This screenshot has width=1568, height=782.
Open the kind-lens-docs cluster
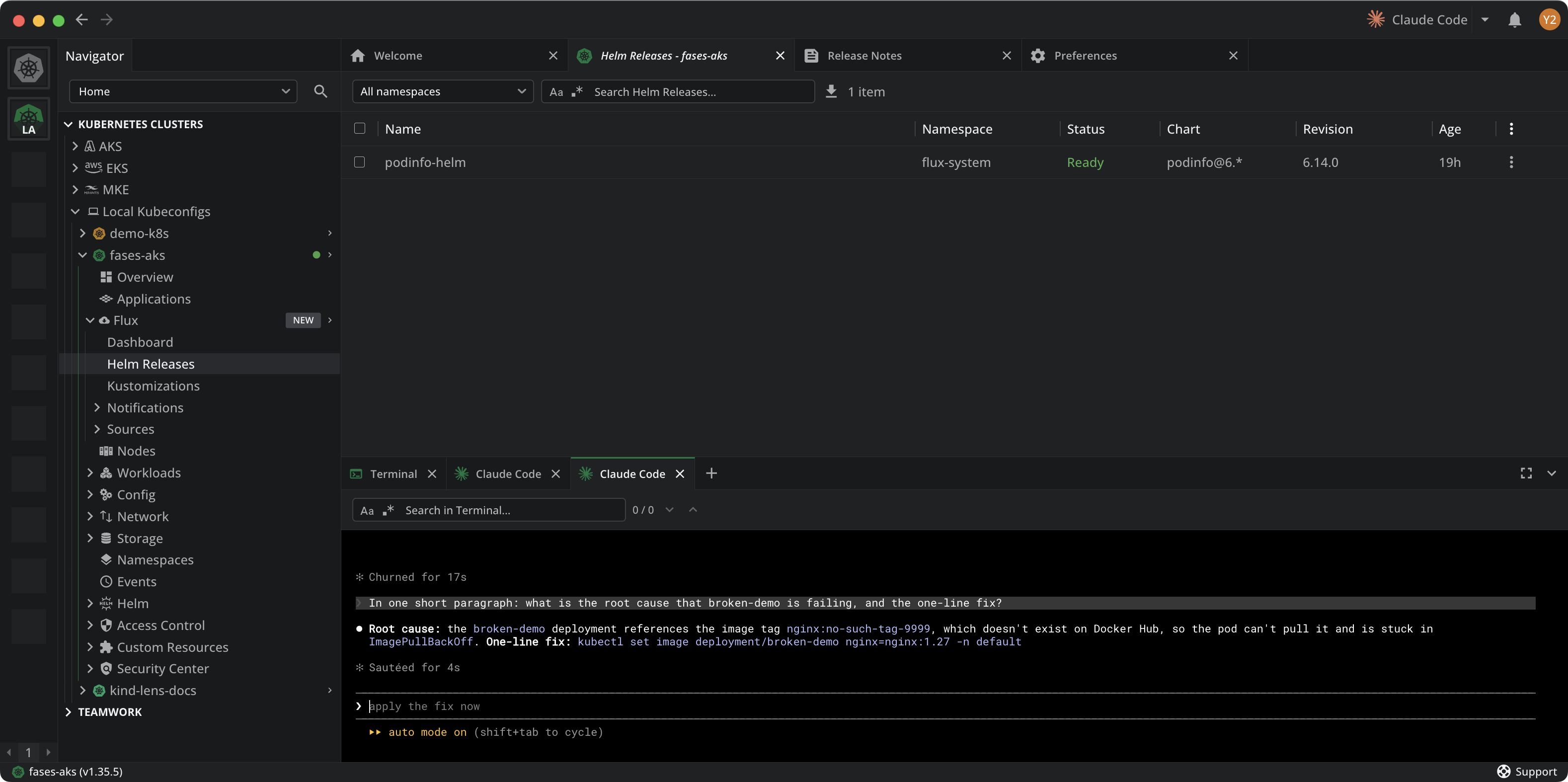click(153, 691)
